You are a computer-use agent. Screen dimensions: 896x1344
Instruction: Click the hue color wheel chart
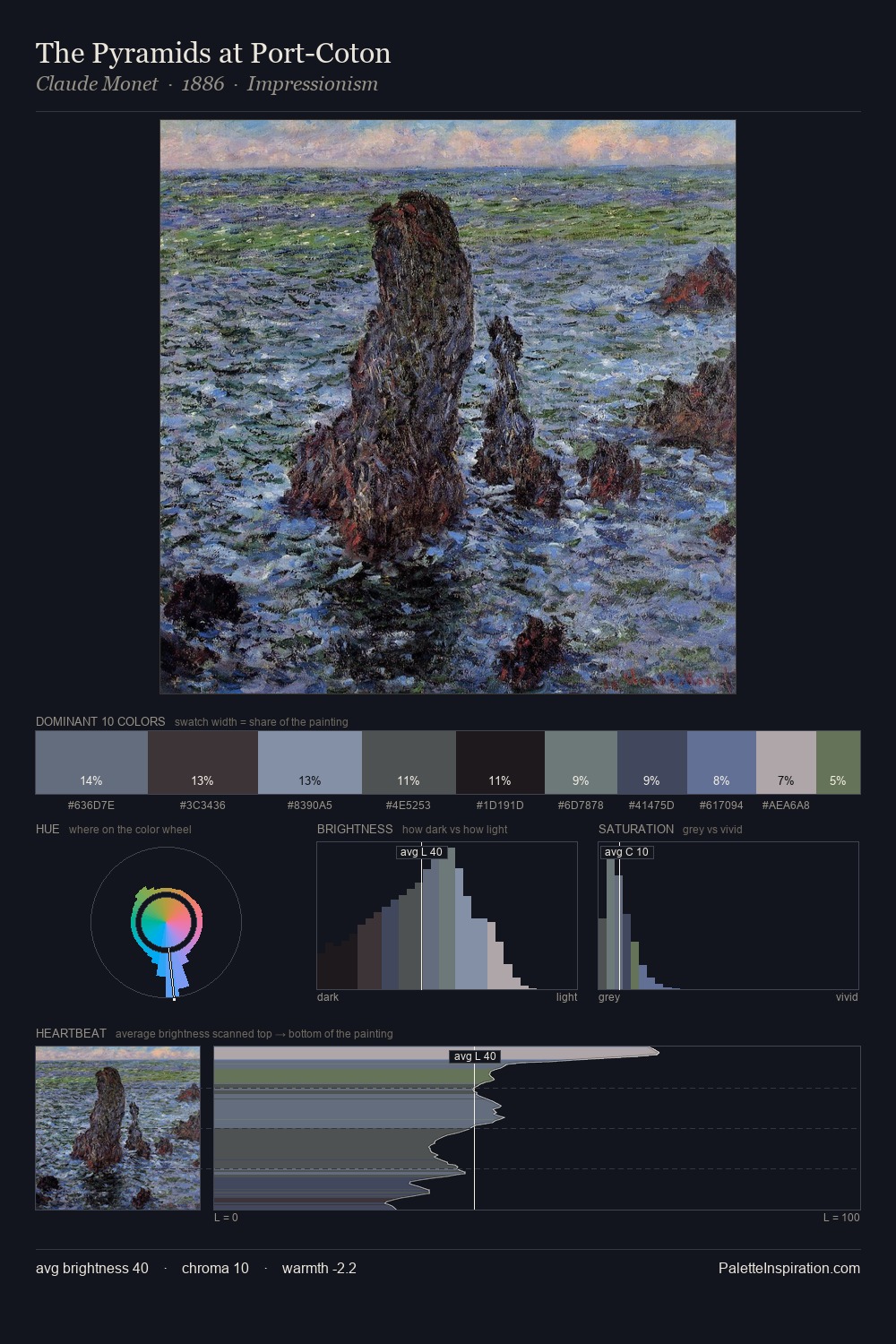click(x=166, y=923)
